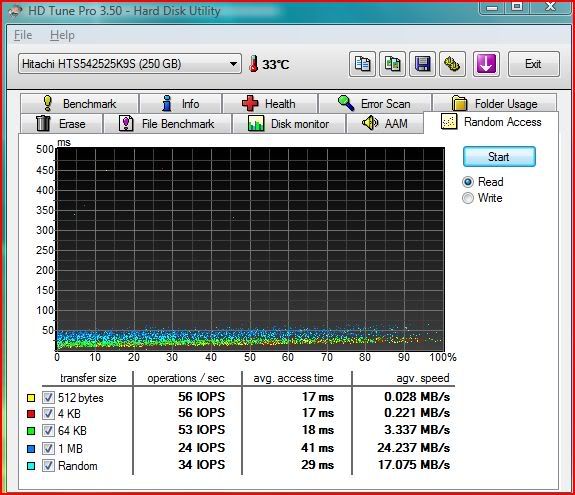Click the 17.075 MB/s speed value
This screenshot has height=495, width=575.
[414, 465]
